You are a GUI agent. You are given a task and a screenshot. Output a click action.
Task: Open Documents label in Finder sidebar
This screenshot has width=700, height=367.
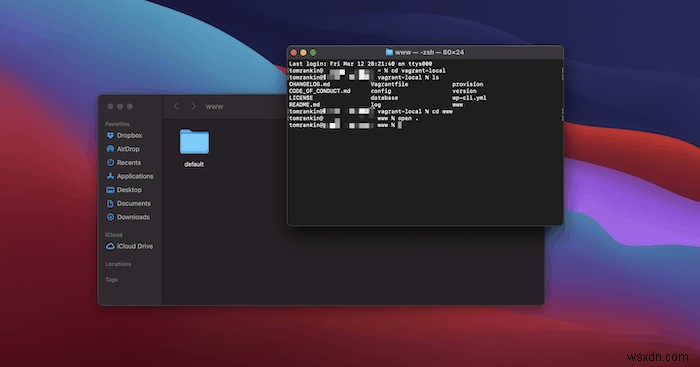134,203
